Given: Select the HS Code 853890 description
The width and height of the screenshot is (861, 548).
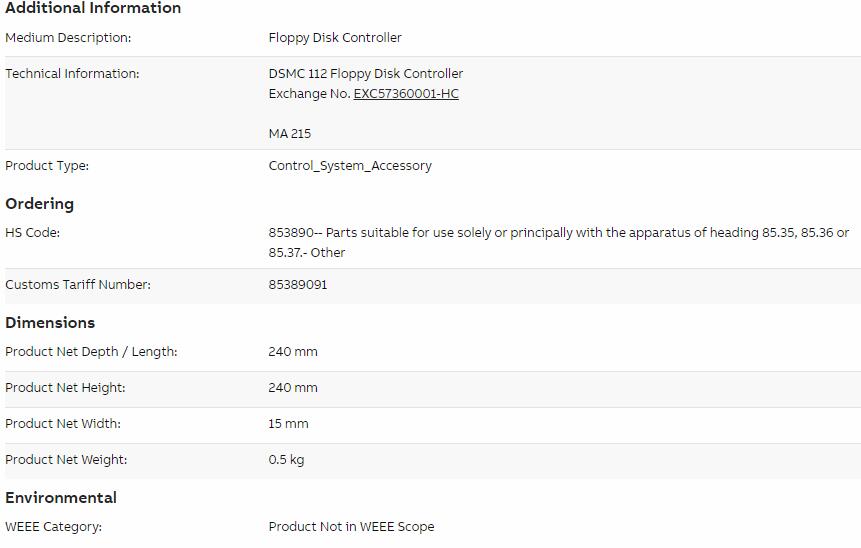Looking at the screenshot, I should [559, 243].
